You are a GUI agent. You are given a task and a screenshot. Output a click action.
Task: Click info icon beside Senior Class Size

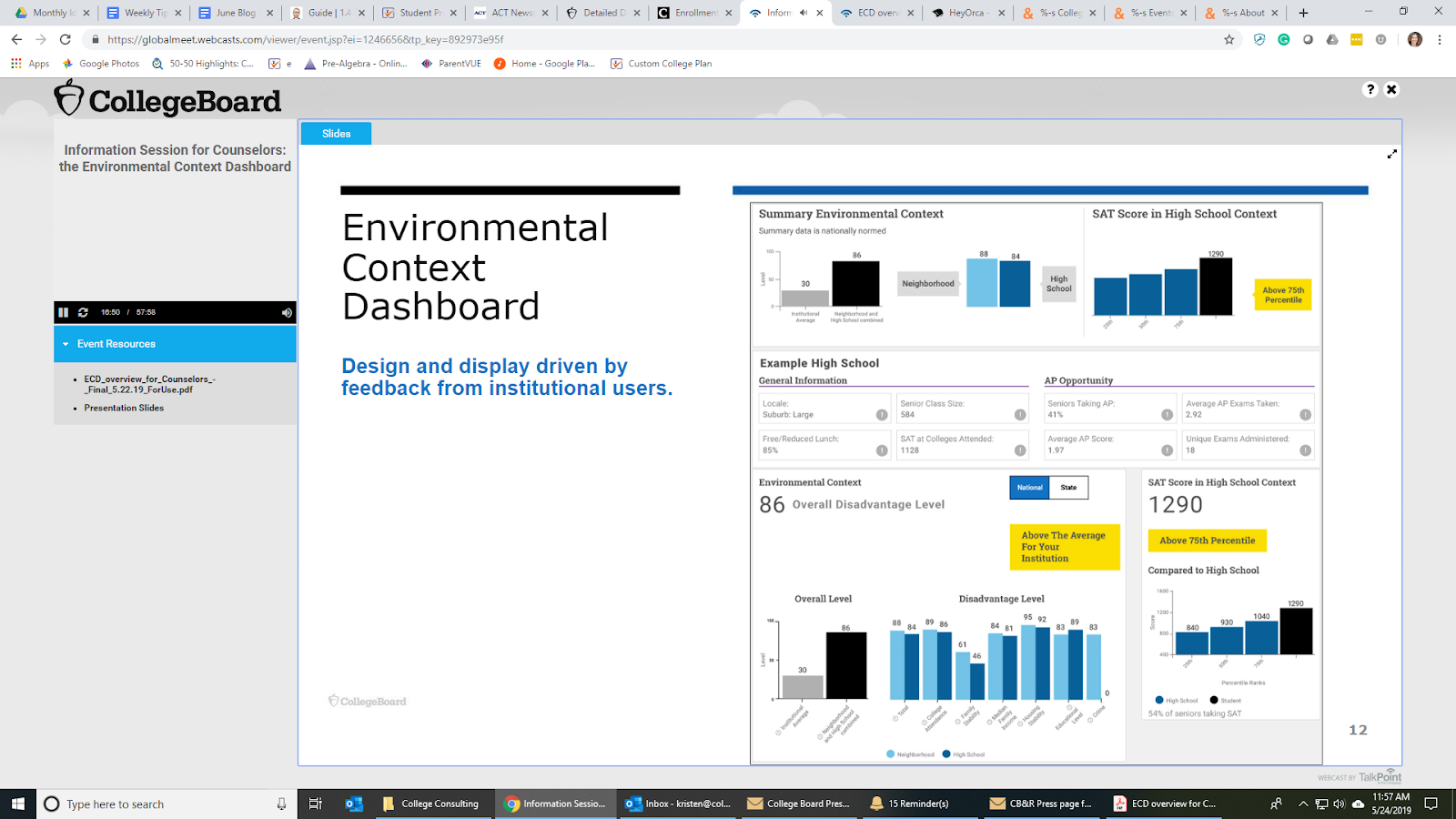coord(1020,415)
